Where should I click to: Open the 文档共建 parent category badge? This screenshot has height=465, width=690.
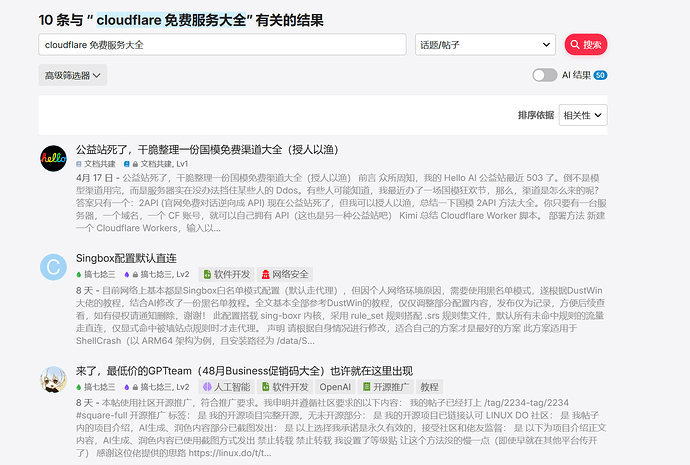[x=95, y=164]
